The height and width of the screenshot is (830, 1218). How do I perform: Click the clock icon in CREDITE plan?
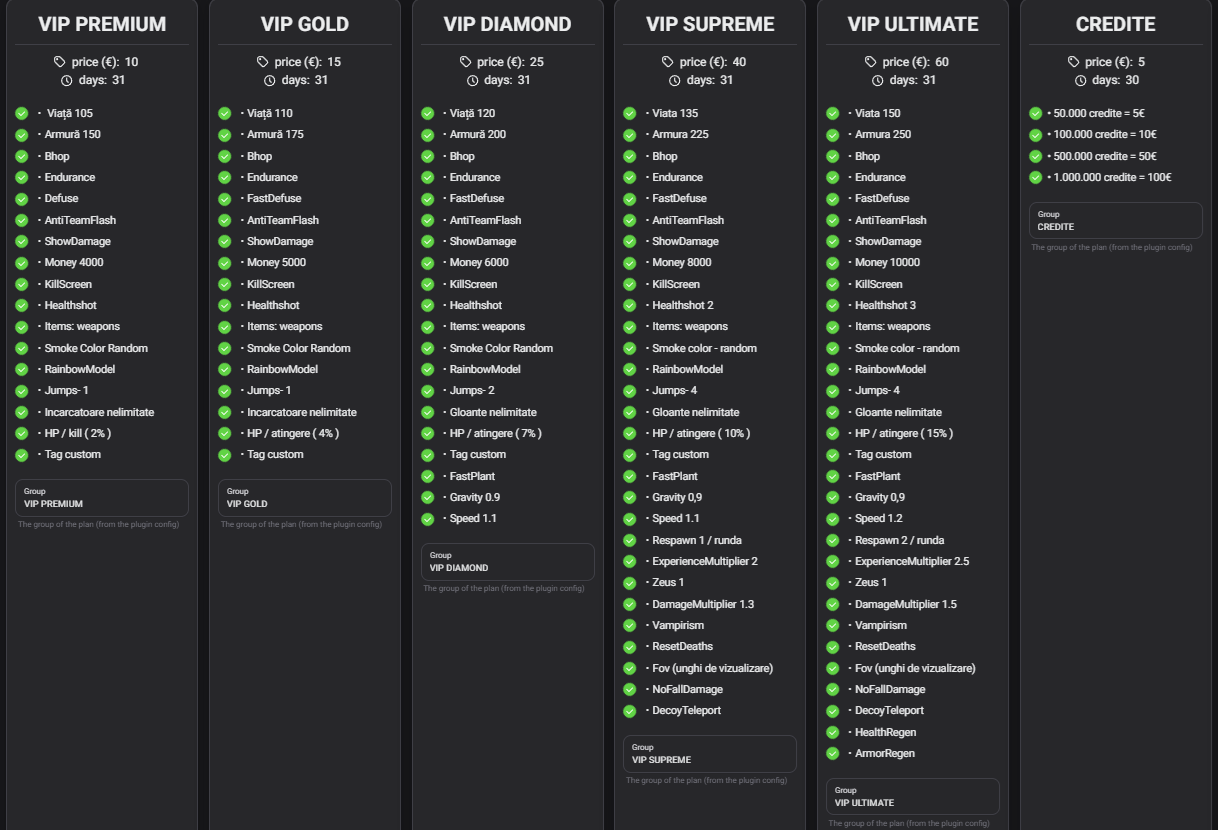pos(1080,80)
